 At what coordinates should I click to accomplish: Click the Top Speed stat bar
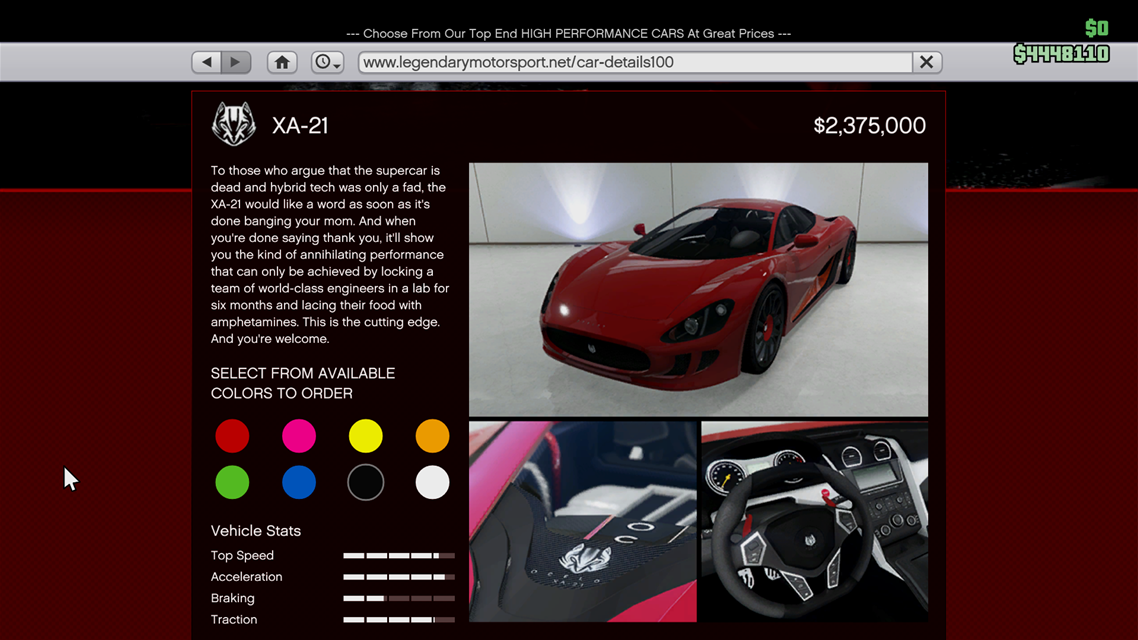[x=399, y=556]
